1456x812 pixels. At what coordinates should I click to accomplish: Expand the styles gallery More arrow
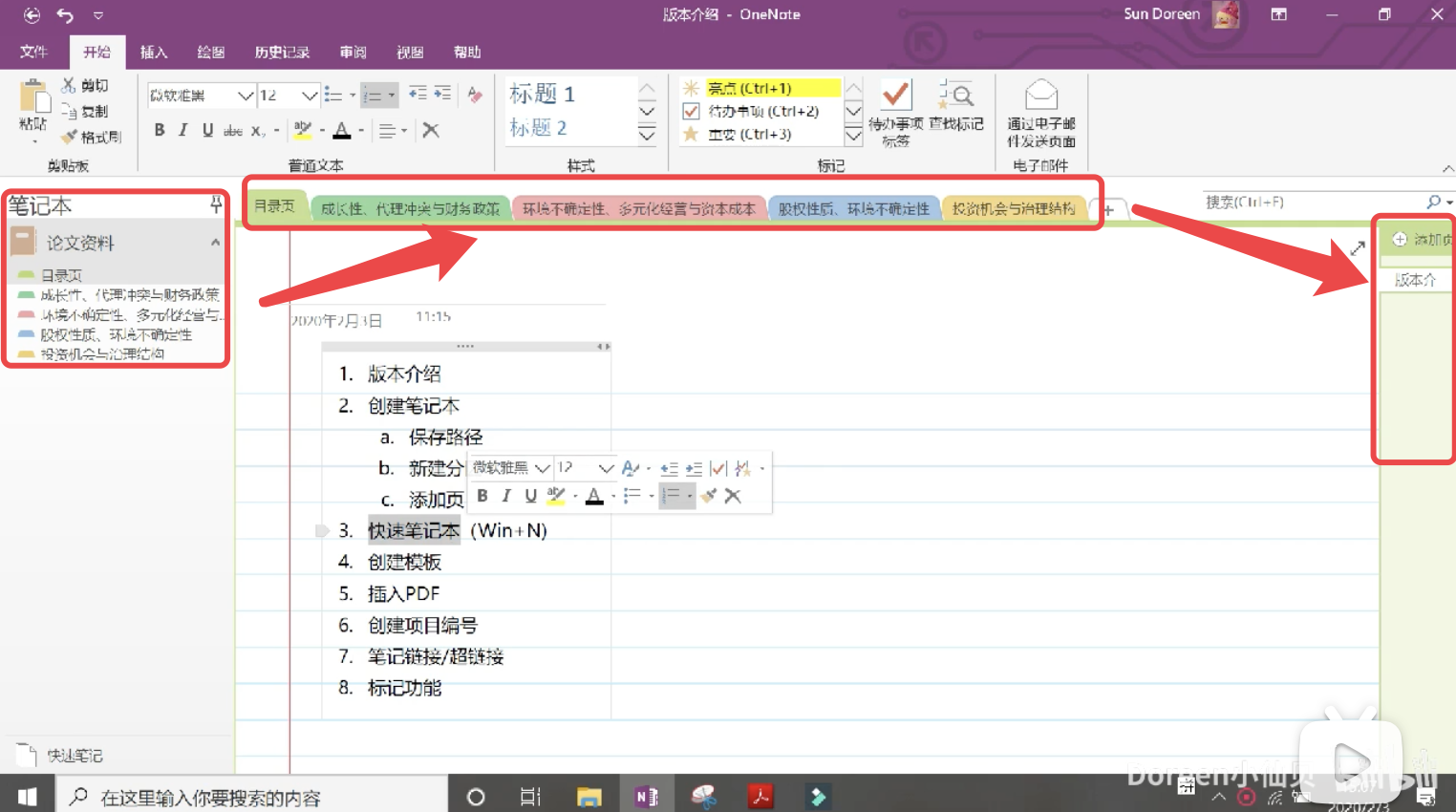[x=647, y=135]
